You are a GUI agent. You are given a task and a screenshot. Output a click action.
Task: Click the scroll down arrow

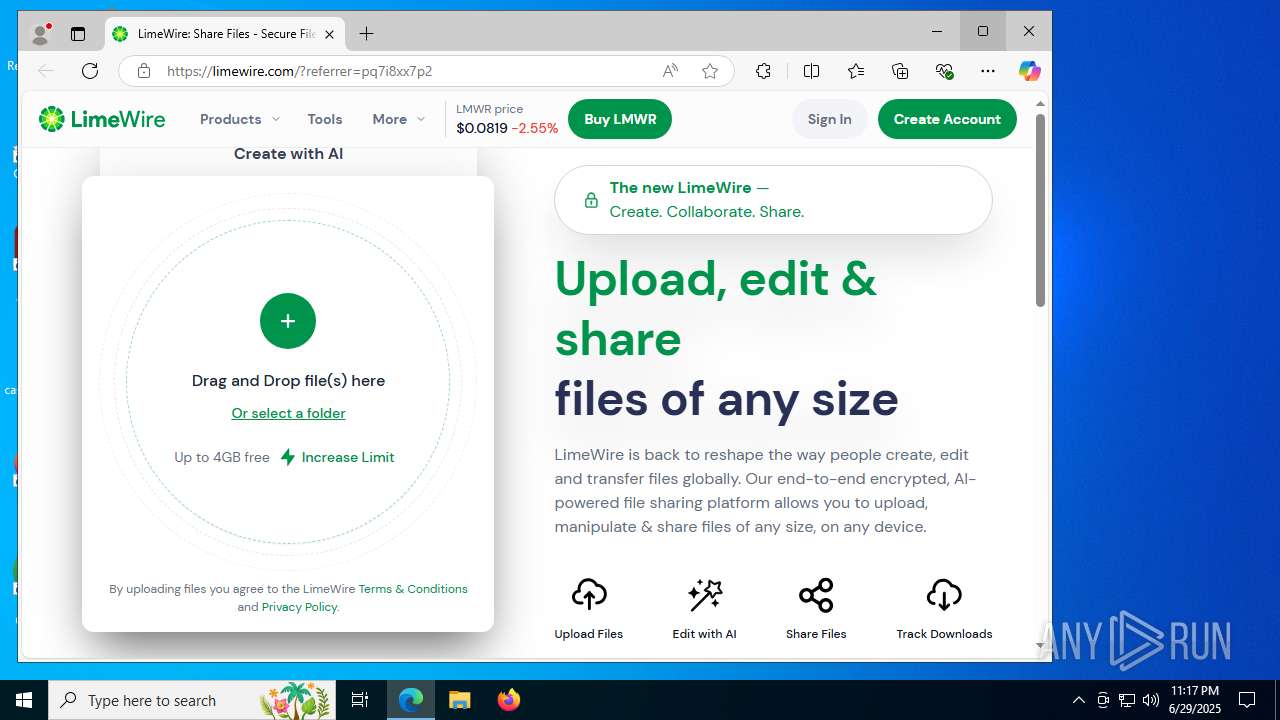click(x=1040, y=646)
